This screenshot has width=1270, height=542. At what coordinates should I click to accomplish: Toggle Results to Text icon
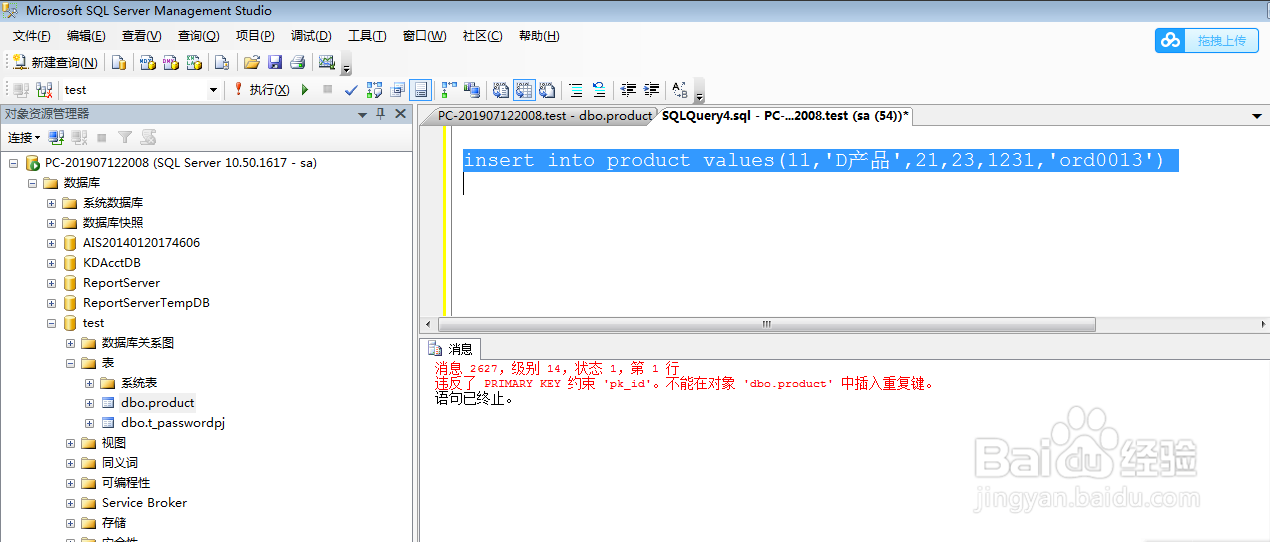502,90
